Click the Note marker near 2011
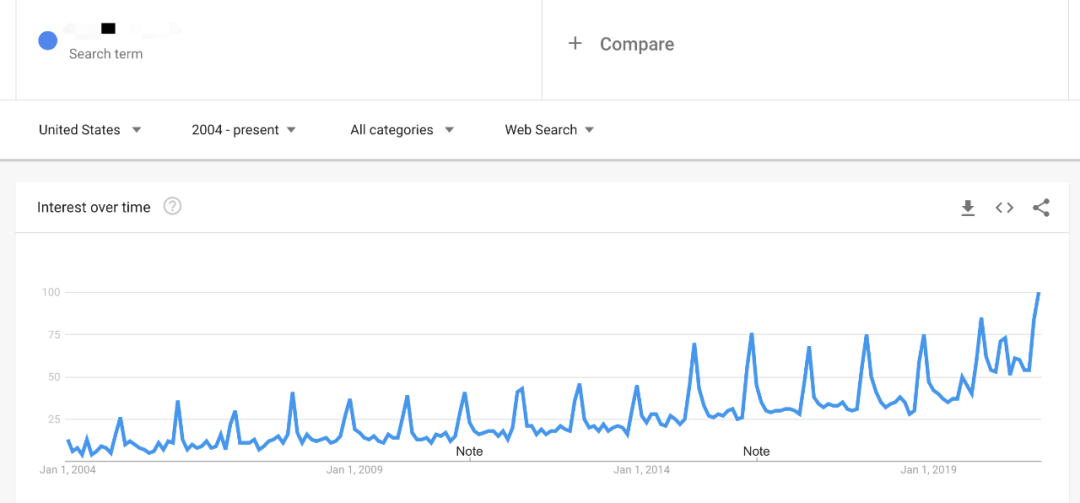Screen dimensions: 1080x503 tap(469, 451)
